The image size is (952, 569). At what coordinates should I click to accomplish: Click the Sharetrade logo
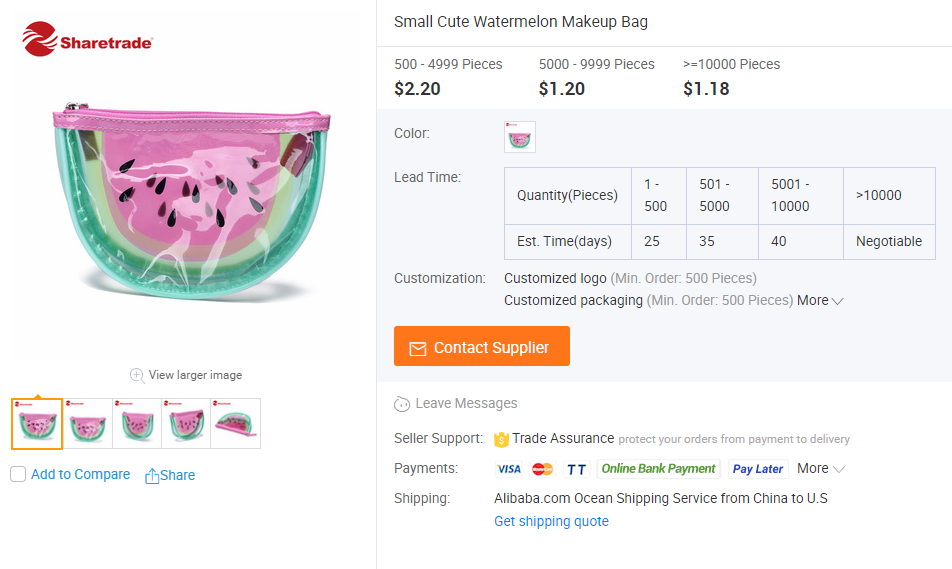87,41
